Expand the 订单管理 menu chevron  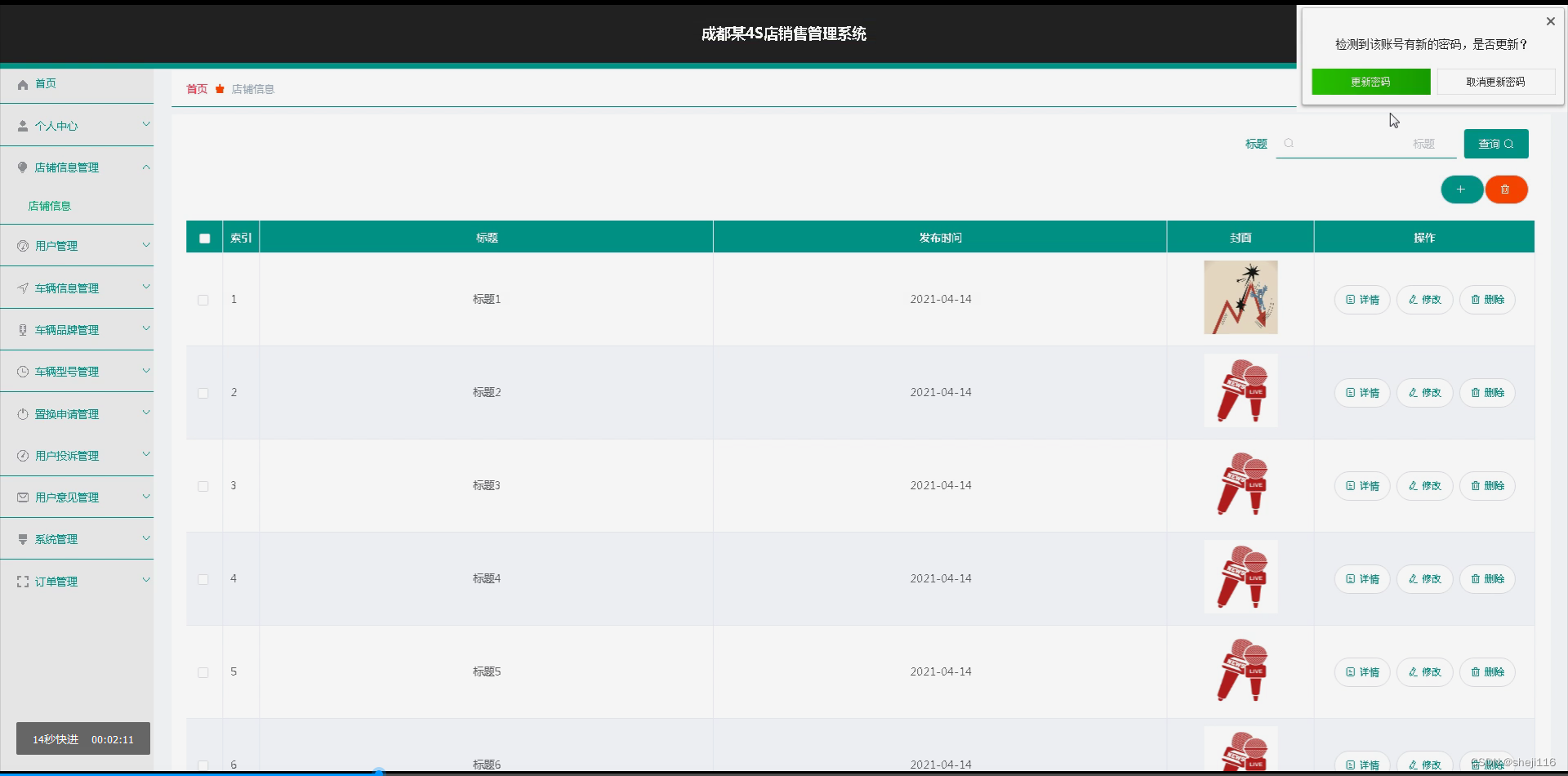(x=146, y=580)
